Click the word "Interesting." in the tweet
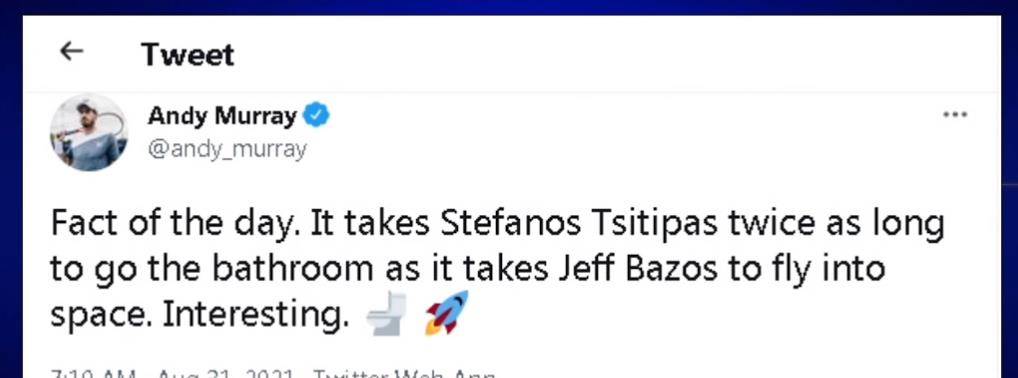 point(252,315)
